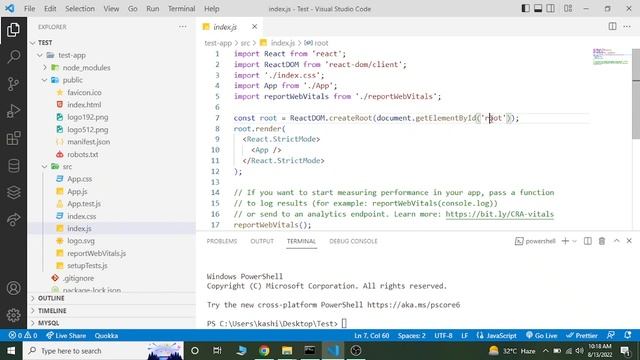
Task: Open the View menu
Action: point(111,9)
